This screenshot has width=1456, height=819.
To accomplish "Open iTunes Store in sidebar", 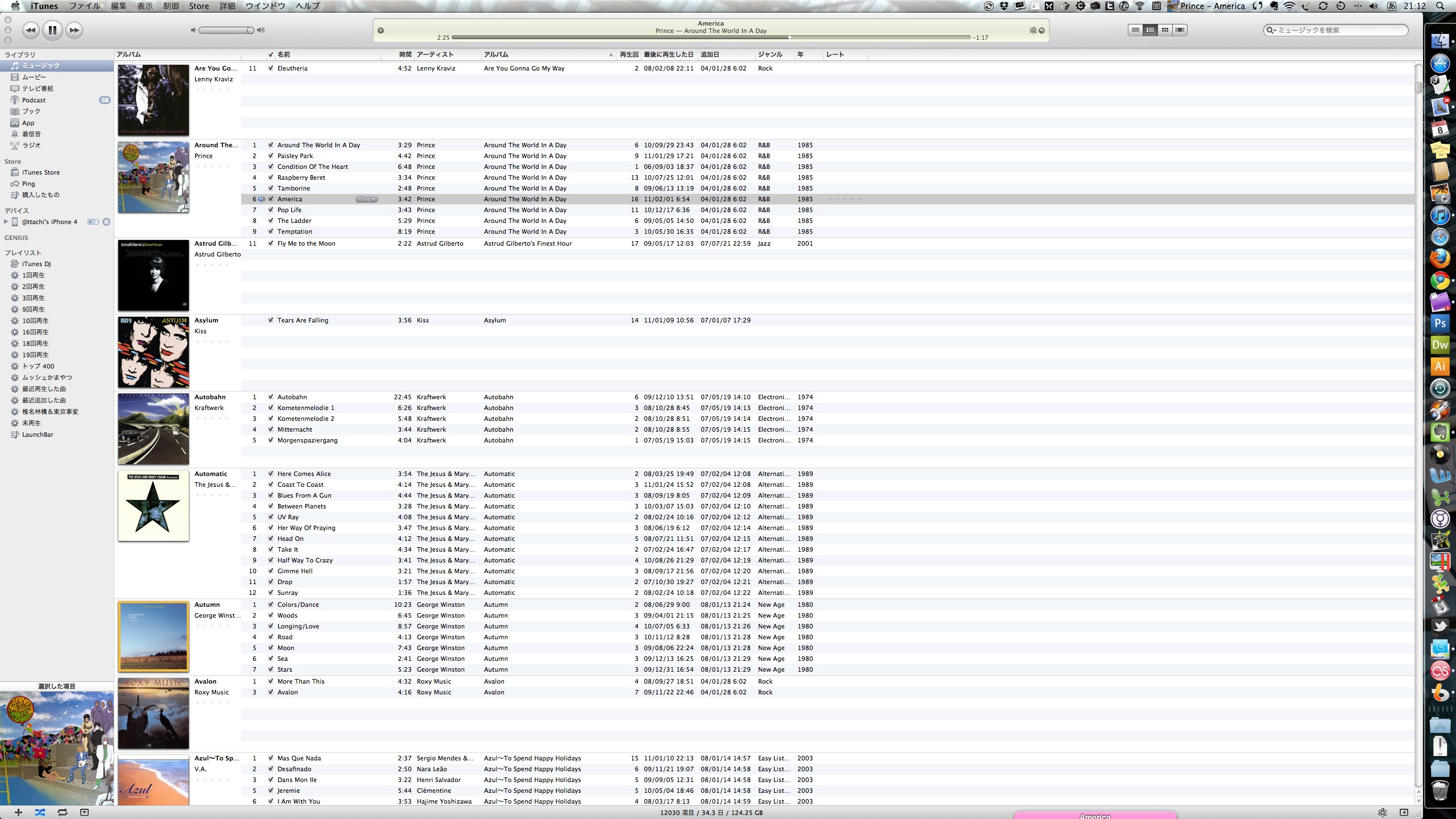I will point(40,172).
